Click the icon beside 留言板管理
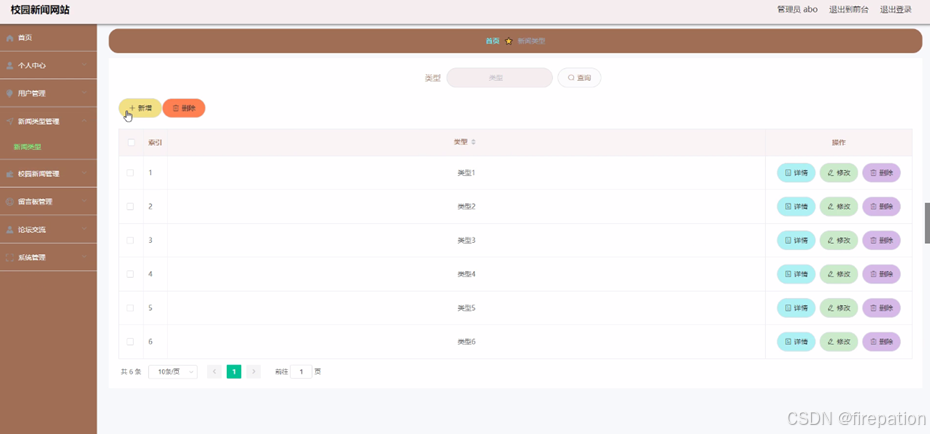This screenshot has width=930, height=434. point(9,202)
